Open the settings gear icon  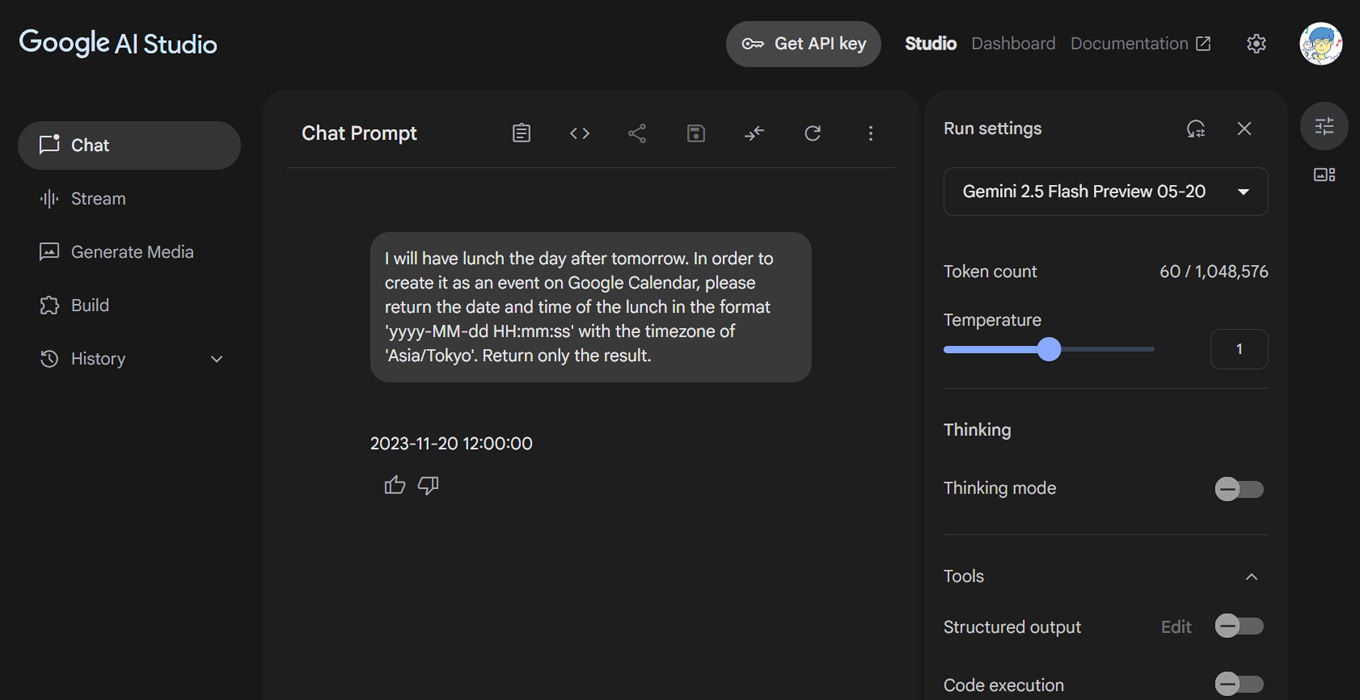click(x=1256, y=44)
